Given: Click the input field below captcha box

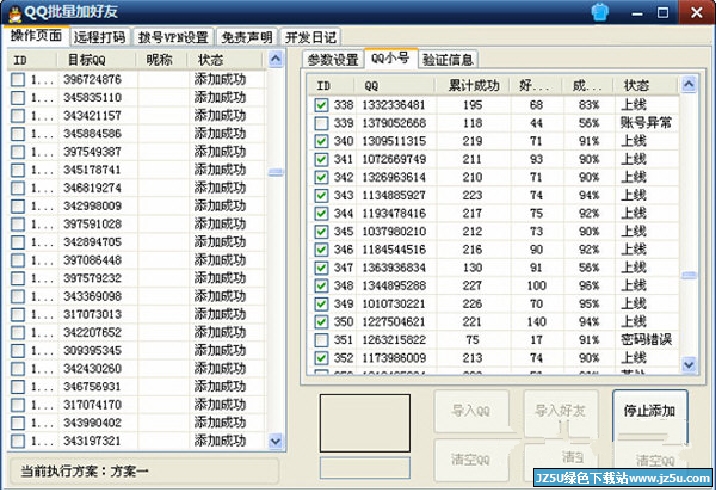Looking at the screenshot, I should pyautogui.click(x=365, y=467).
